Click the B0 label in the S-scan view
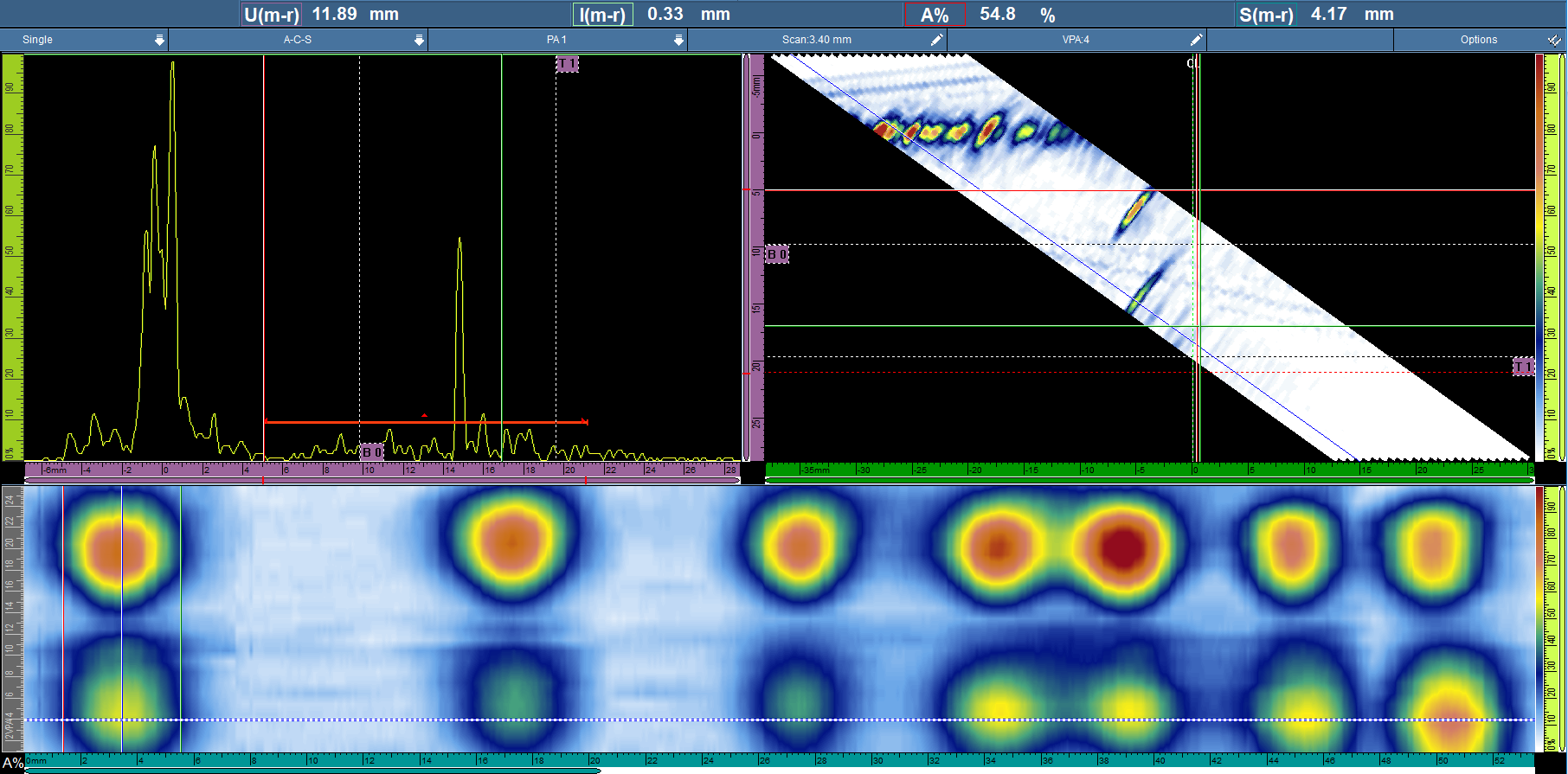Image resolution: width=1568 pixels, height=774 pixels. coord(777,254)
